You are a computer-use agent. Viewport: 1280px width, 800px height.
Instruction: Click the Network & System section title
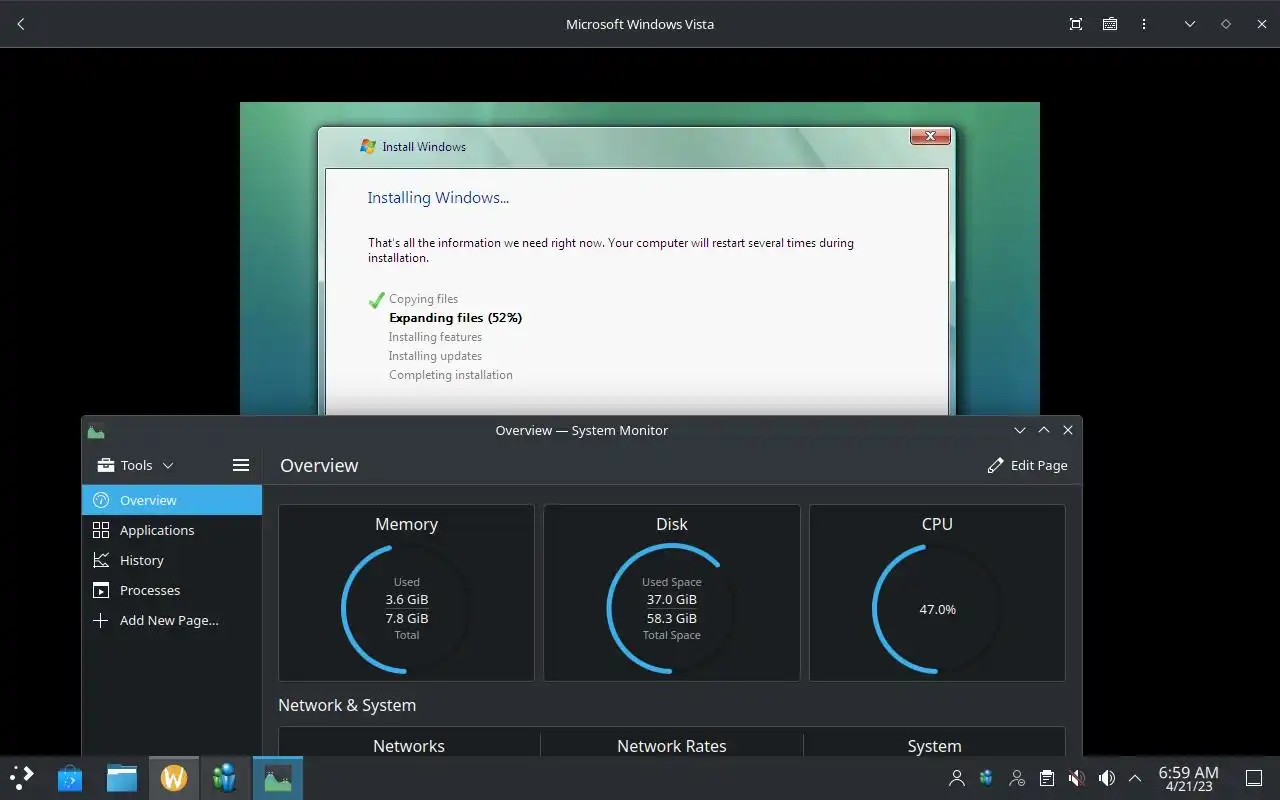347,705
